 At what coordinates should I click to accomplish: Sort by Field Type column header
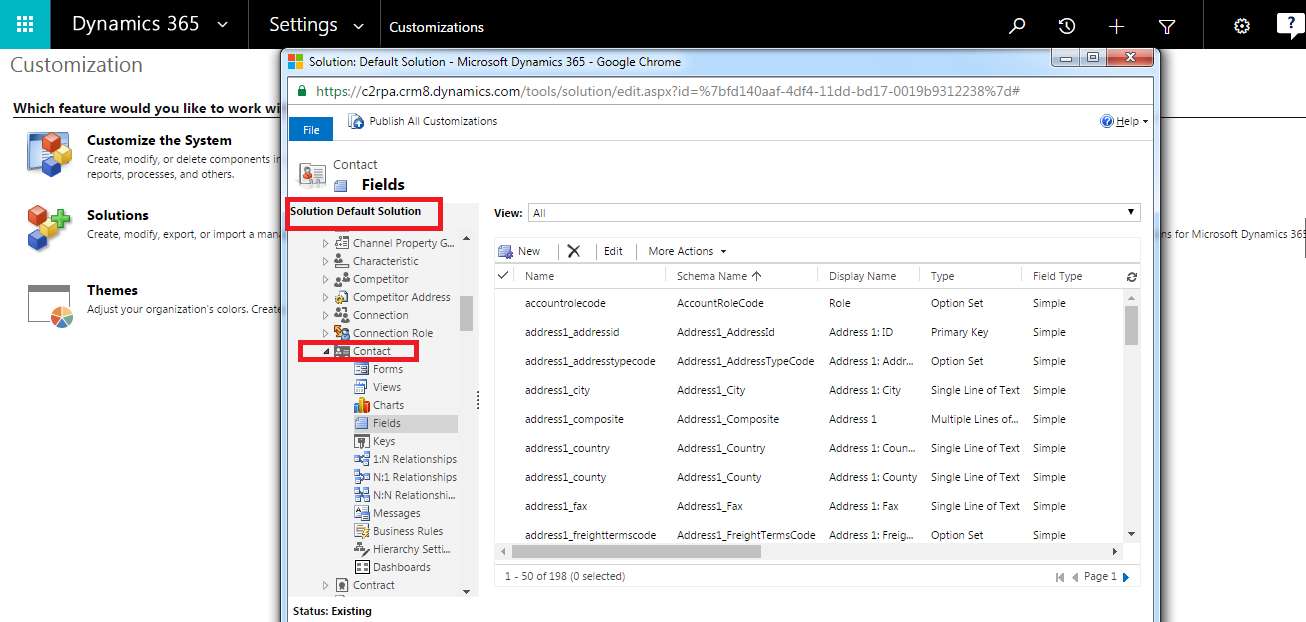tap(1057, 276)
